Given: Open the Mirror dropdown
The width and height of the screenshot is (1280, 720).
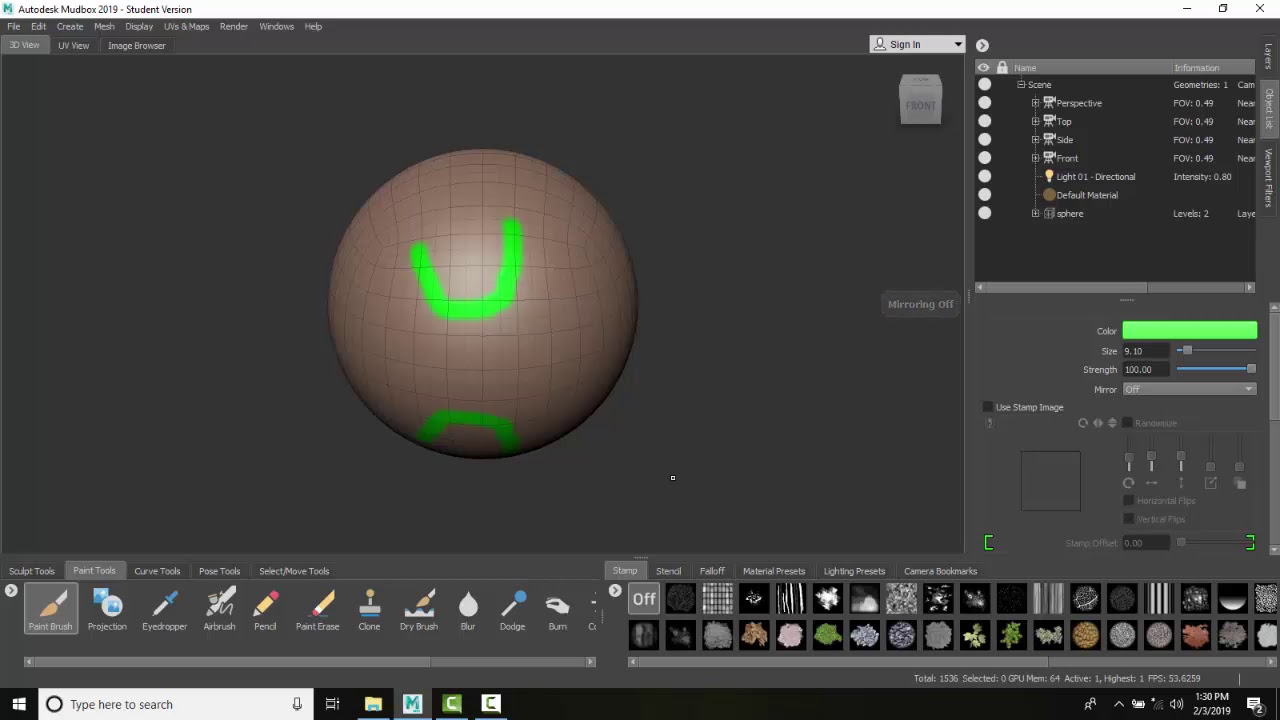Looking at the screenshot, I should (1189, 389).
